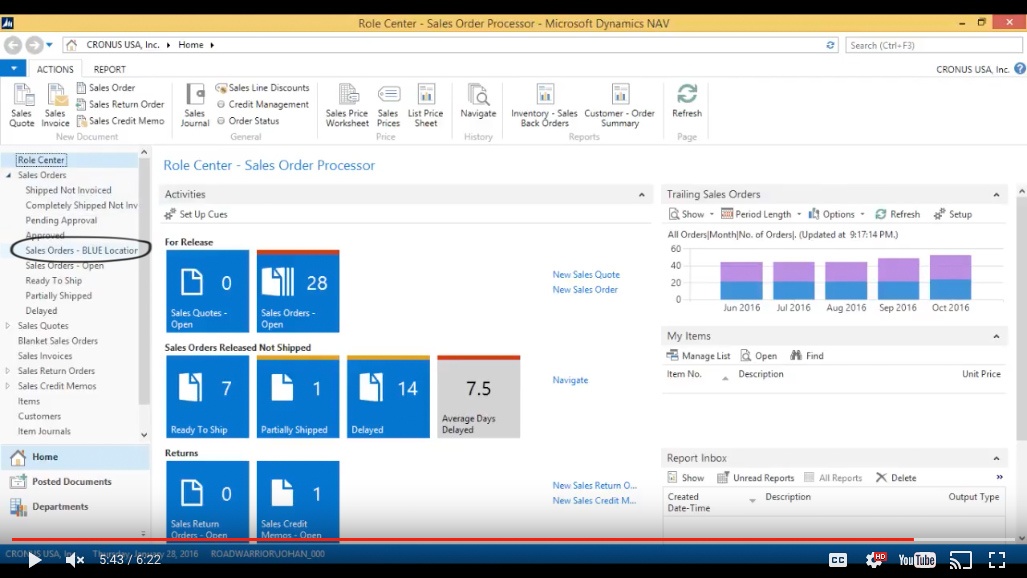This screenshot has width=1027, height=578.
Task: Open Sales Line Discounts
Action: coord(262,88)
